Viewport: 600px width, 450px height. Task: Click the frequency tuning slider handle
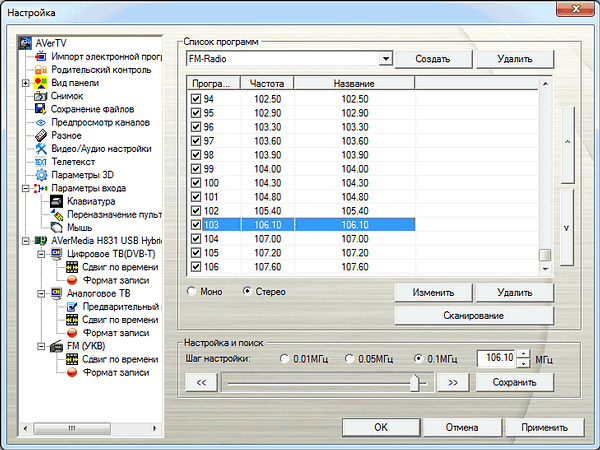(x=415, y=383)
